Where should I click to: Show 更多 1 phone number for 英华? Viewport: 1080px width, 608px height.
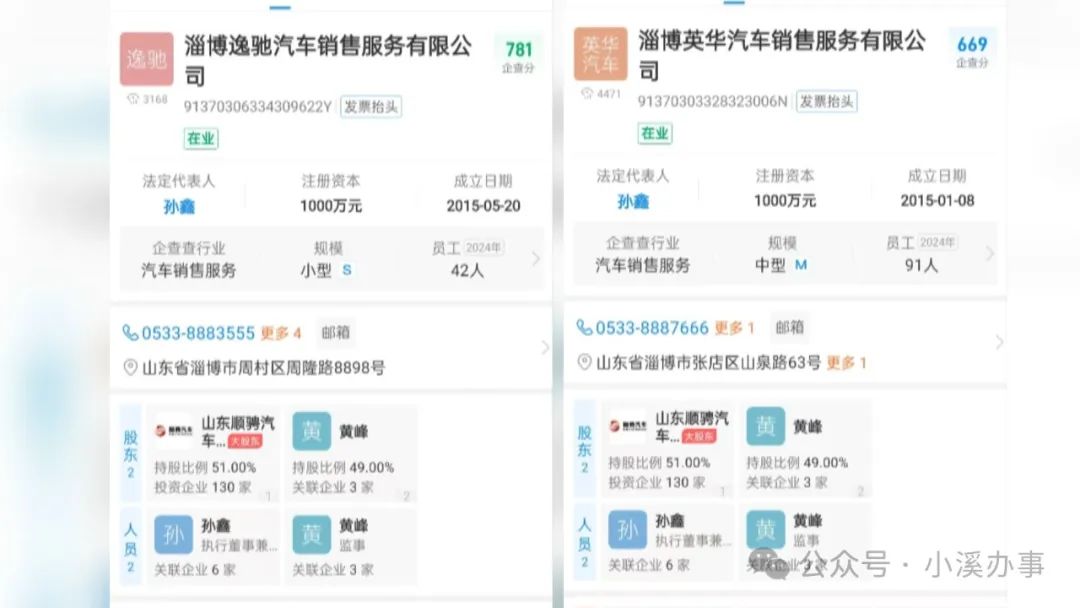click(734, 328)
